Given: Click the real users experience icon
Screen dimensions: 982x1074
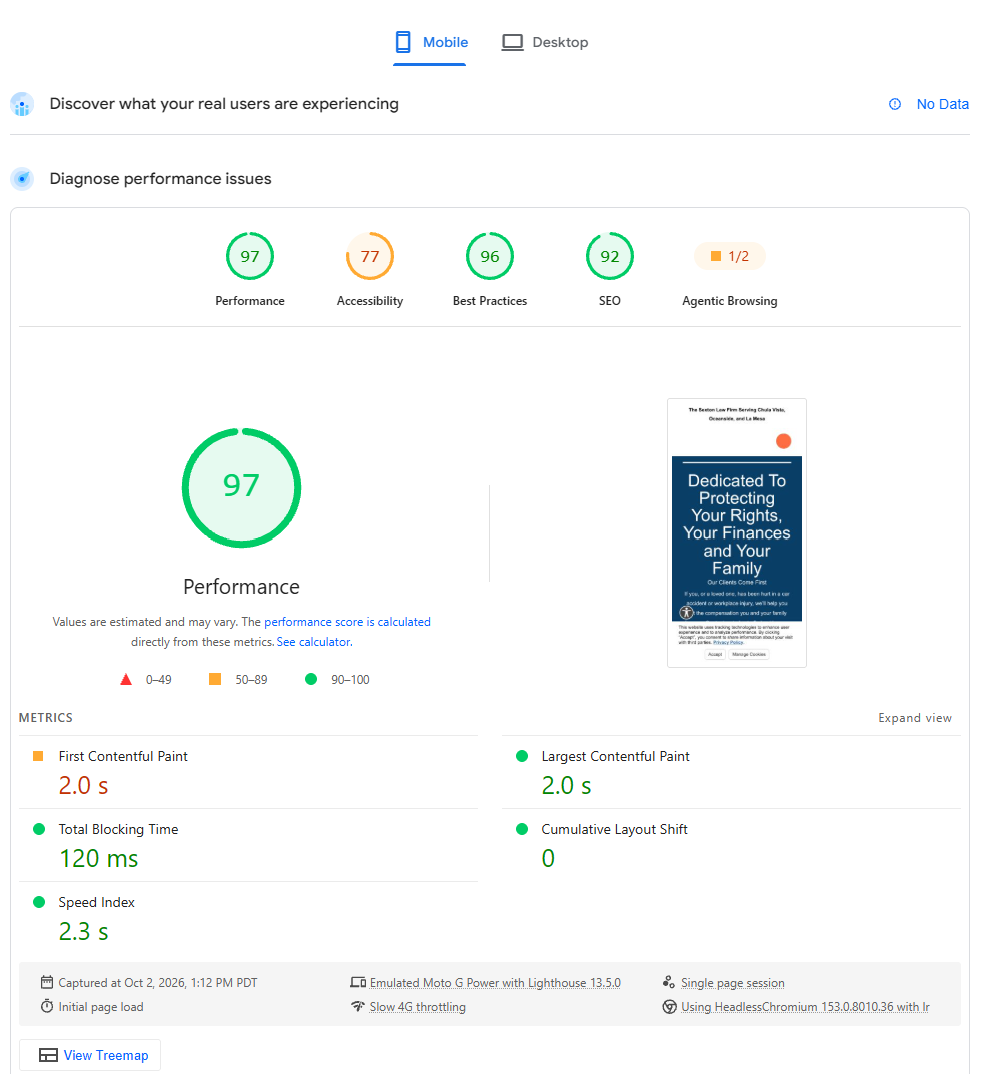Looking at the screenshot, I should (22, 104).
